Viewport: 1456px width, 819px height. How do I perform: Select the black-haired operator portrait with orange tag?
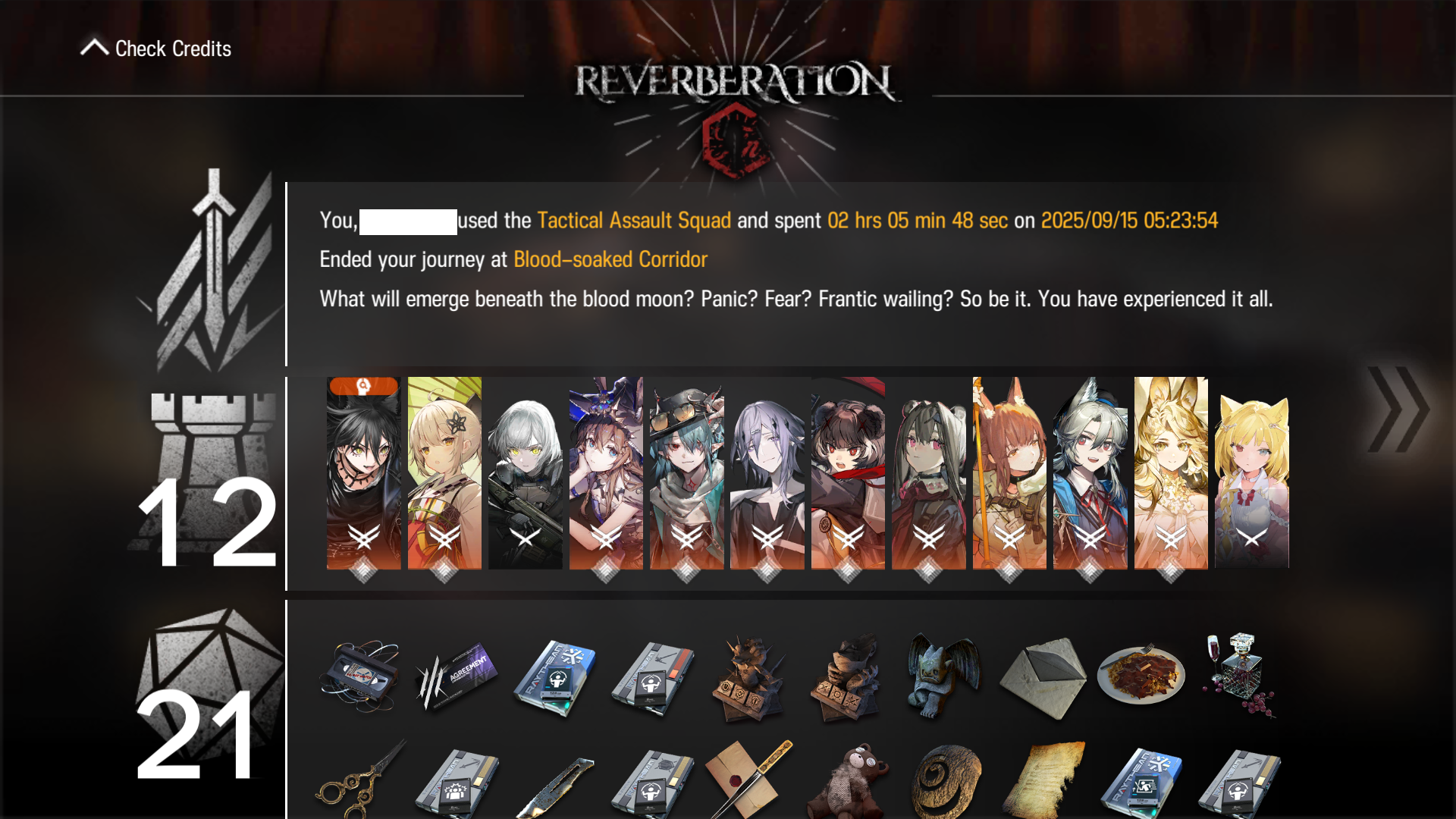[363, 473]
